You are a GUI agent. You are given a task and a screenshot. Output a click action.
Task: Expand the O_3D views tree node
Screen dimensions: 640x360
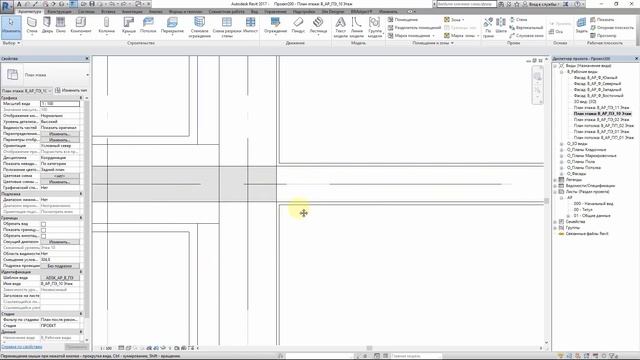562,144
